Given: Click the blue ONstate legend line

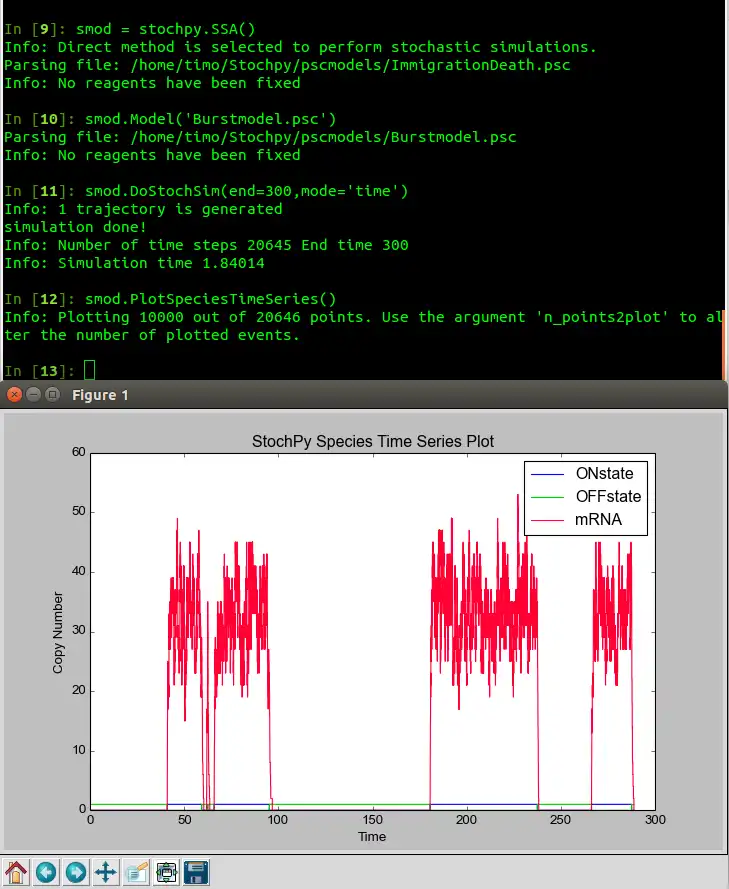Looking at the screenshot, I should (548, 474).
